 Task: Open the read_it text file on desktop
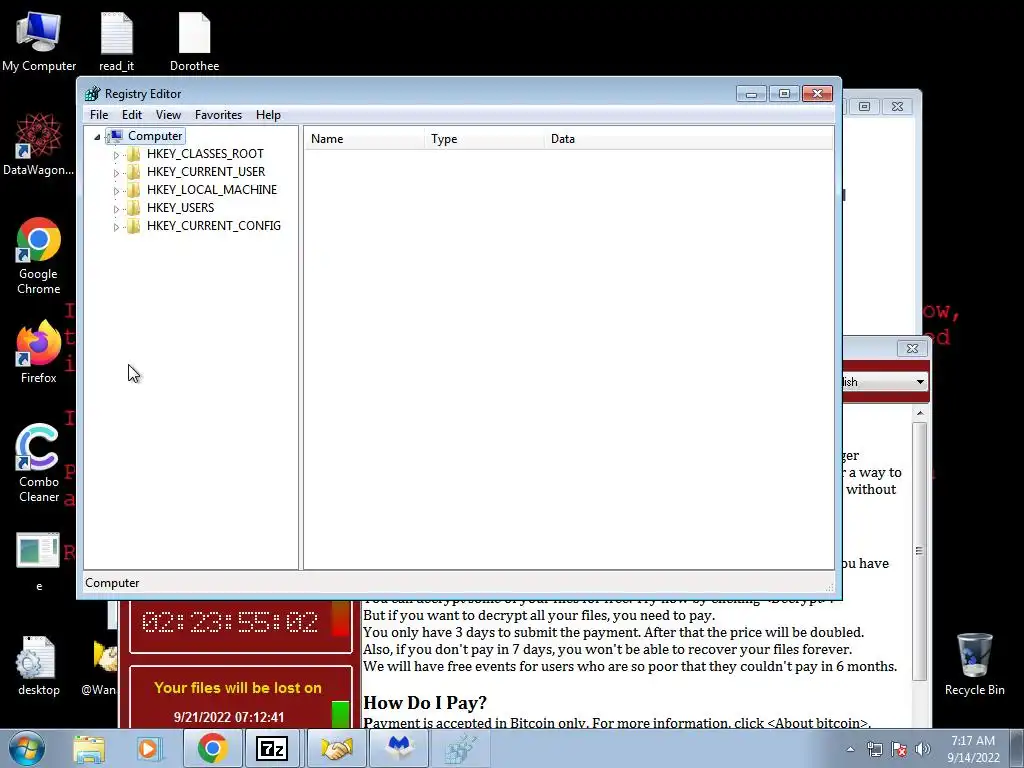point(116,42)
